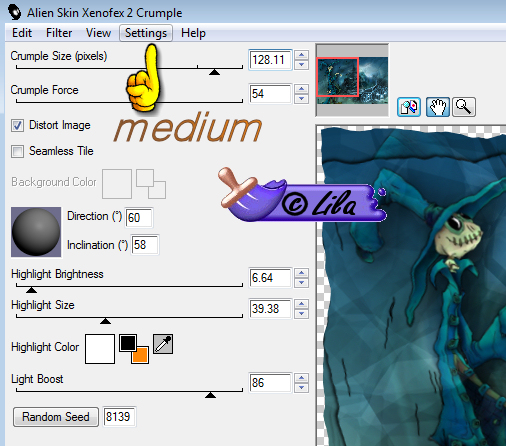Viewport: 506px width, 446px height.
Task: Open the Settings menu
Action: pos(146,33)
